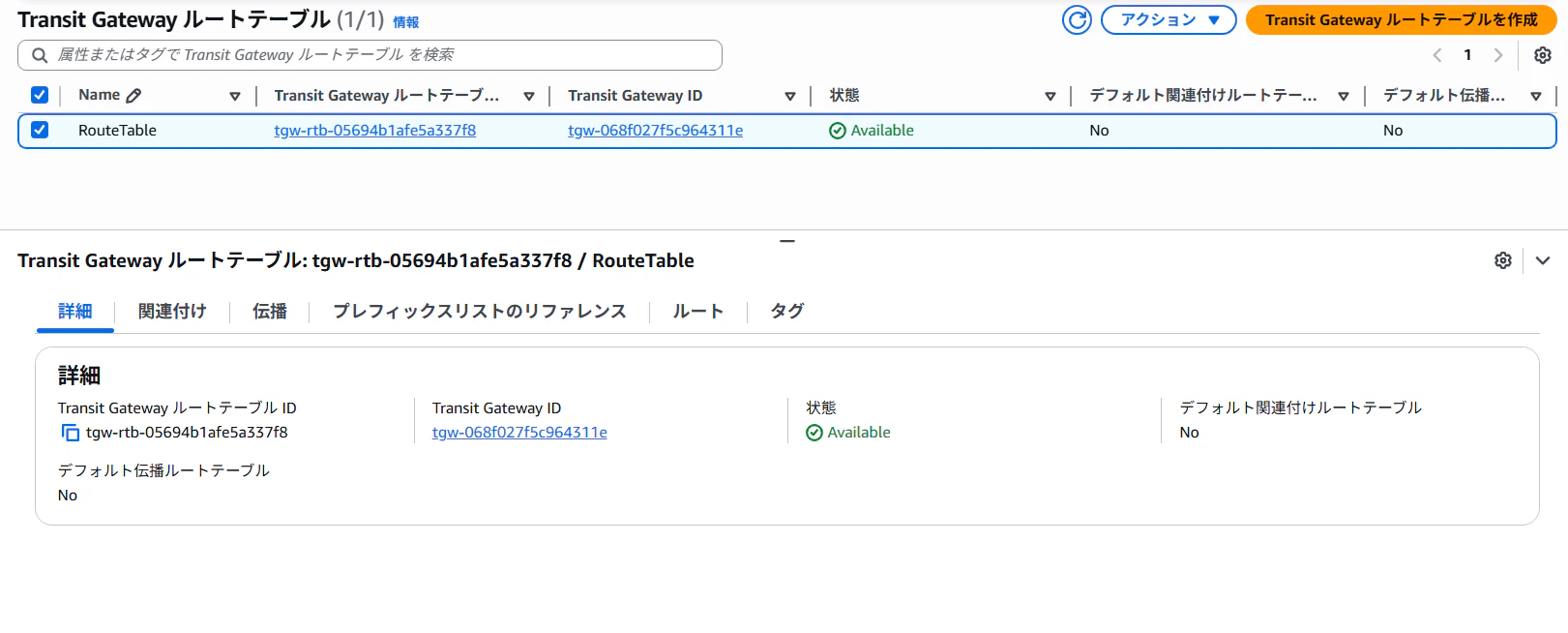Switch to the 関連付け tab

pyautogui.click(x=172, y=311)
